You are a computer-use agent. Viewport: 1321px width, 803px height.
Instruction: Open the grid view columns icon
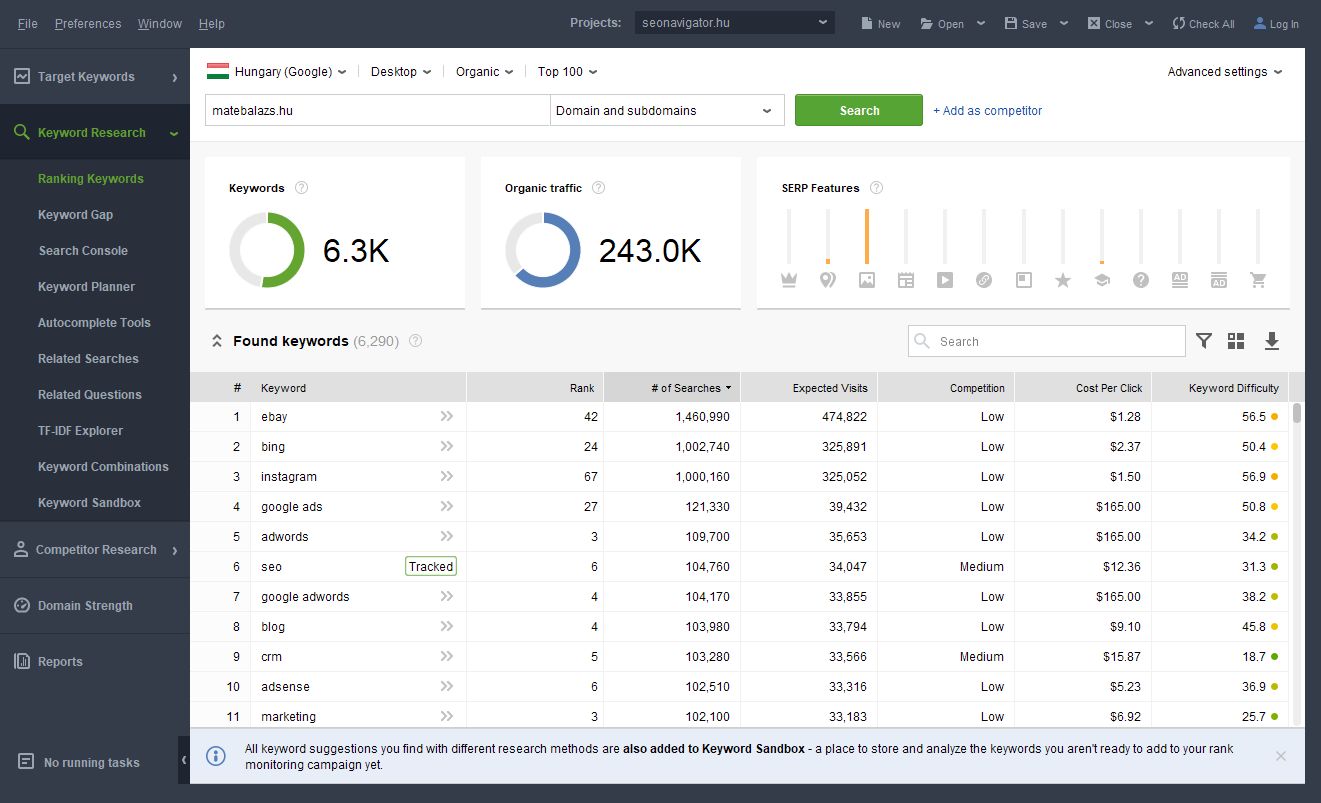[x=1236, y=341]
